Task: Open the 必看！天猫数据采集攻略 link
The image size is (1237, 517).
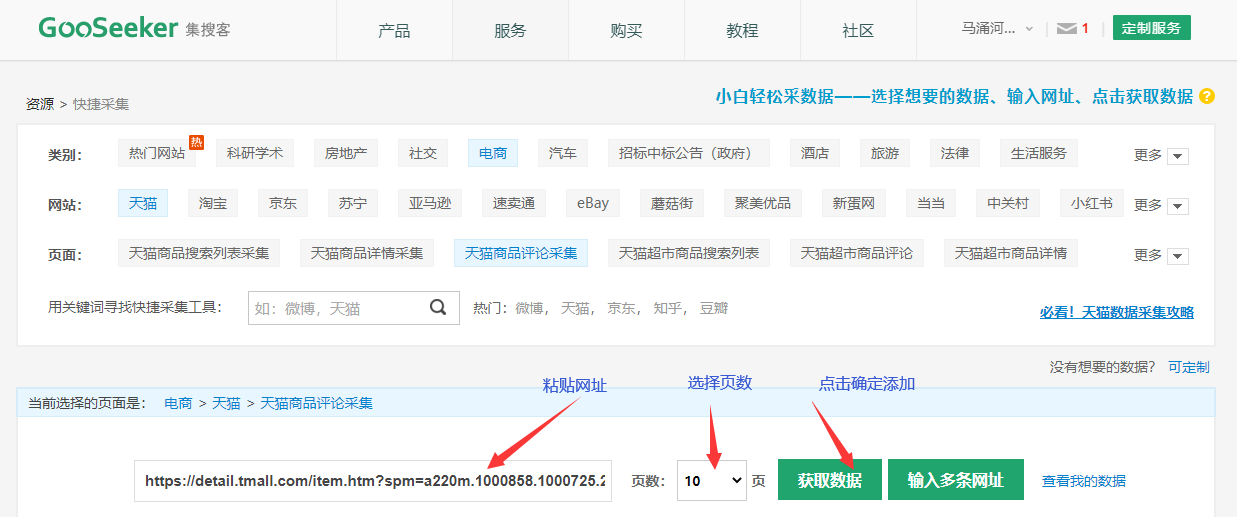Action: coord(1117,312)
